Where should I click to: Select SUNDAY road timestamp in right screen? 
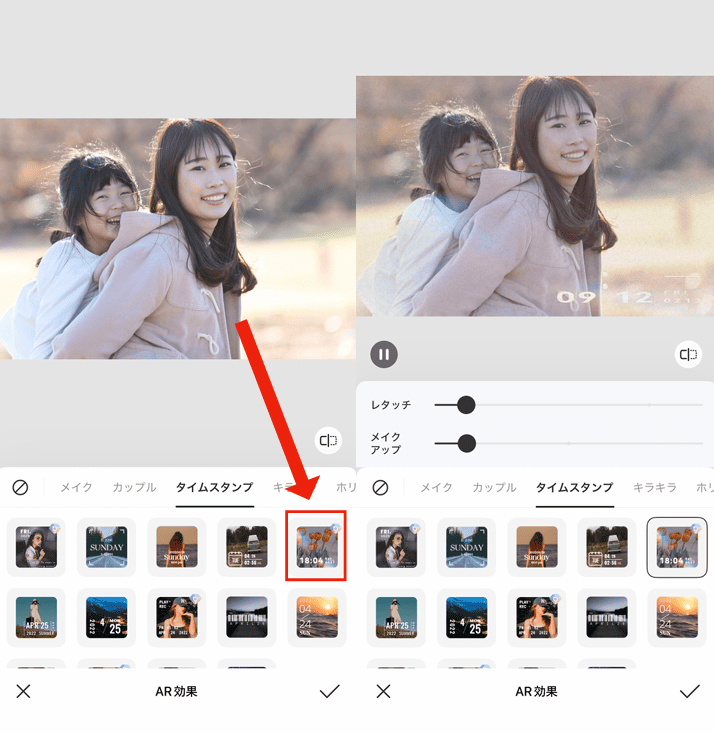(x=466, y=547)
